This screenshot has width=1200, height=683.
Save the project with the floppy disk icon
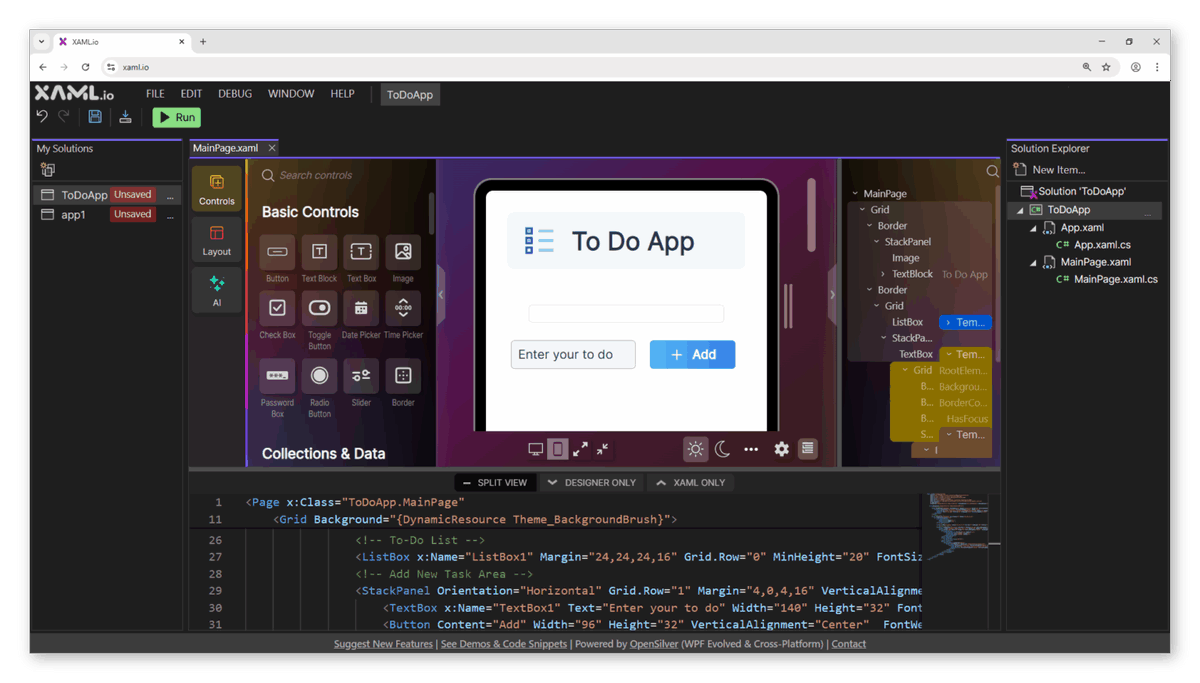pos(95,117)
